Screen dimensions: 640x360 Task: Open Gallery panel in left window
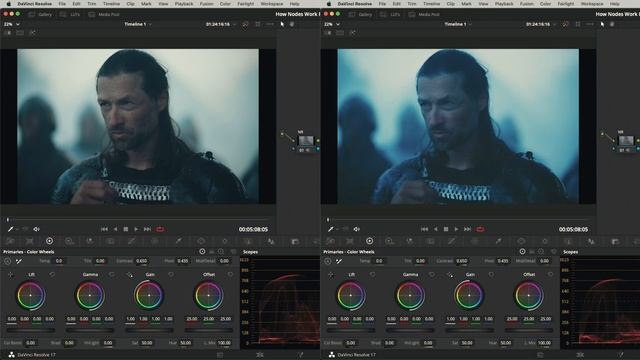pos(40,14)
